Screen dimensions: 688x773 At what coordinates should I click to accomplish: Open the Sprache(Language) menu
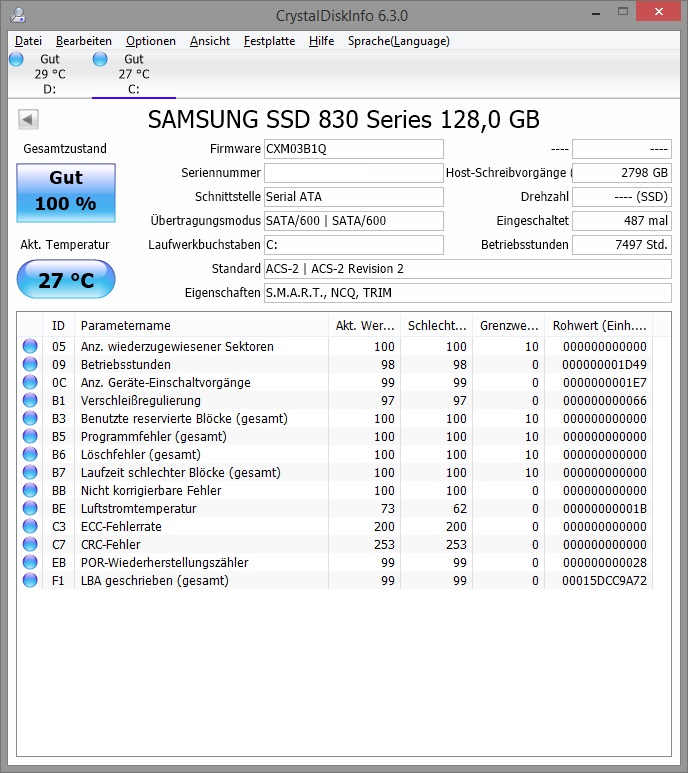tap(399, 41)
